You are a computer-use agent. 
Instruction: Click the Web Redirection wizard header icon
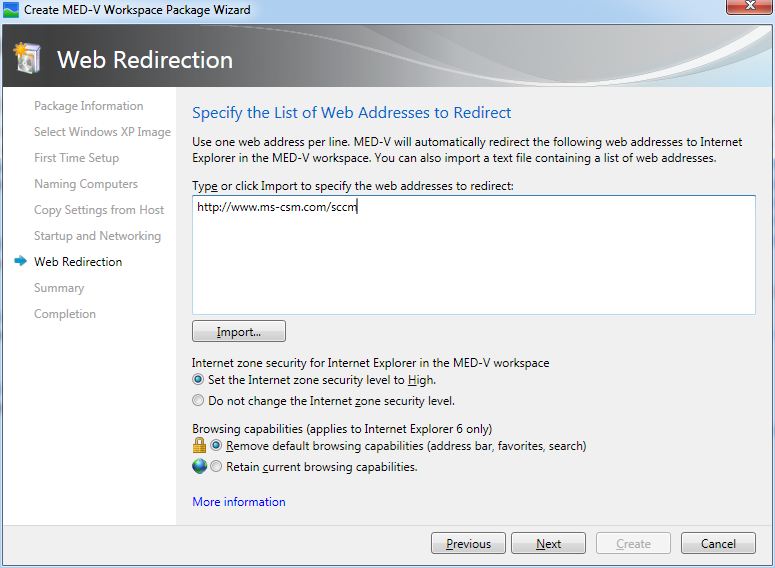(x=28, y=58)
